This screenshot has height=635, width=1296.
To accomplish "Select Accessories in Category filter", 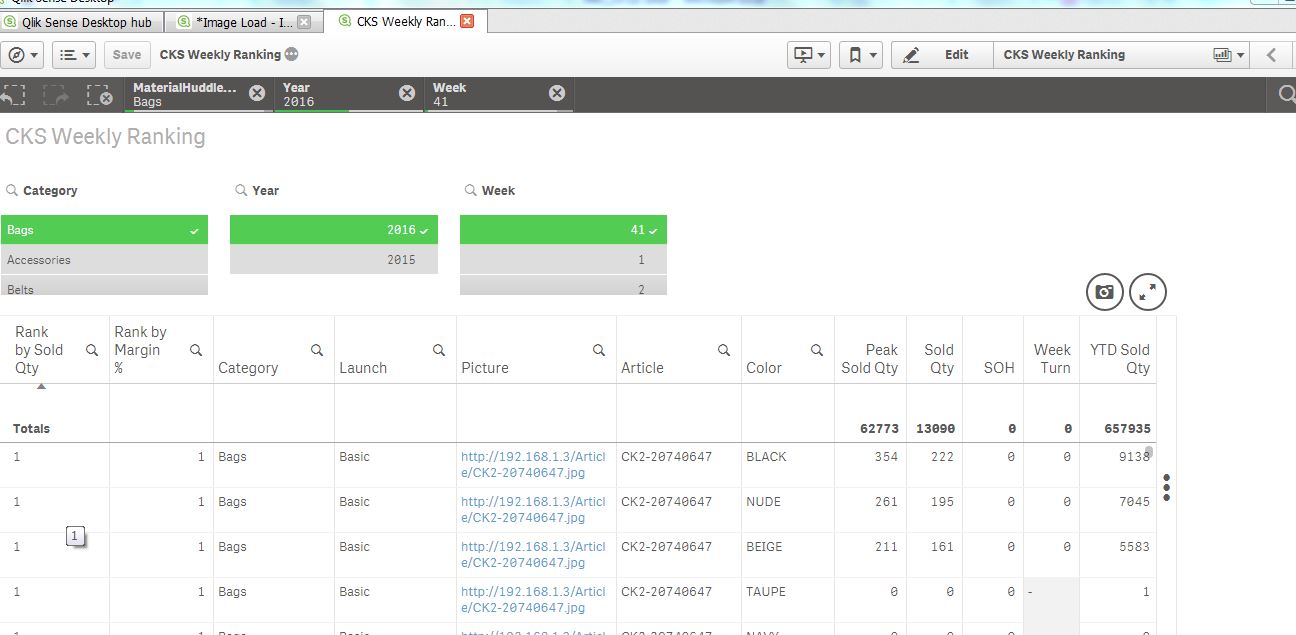I will tap(104, 260).
